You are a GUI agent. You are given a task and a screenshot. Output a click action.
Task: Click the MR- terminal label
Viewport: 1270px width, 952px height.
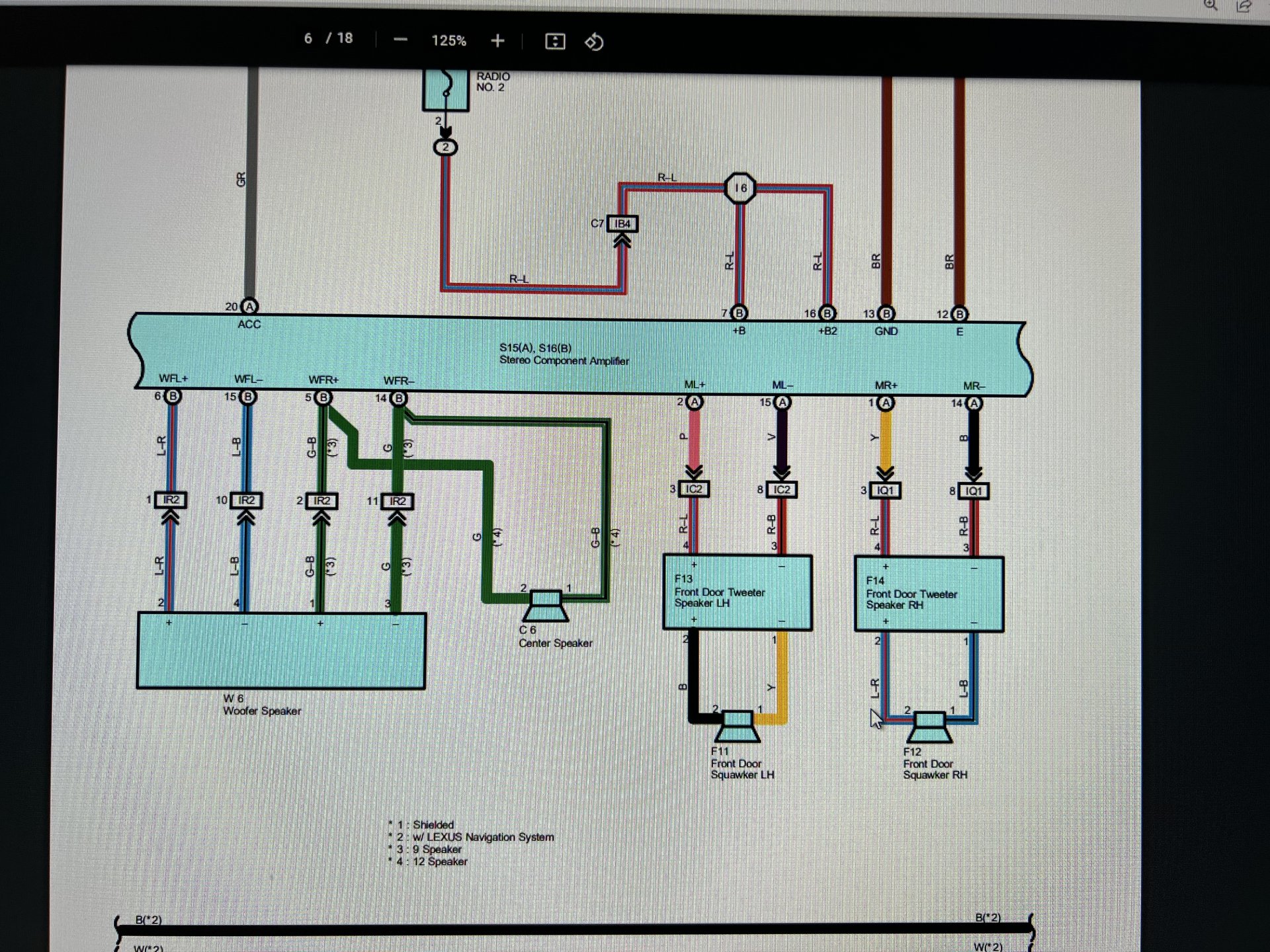point(974,386)
